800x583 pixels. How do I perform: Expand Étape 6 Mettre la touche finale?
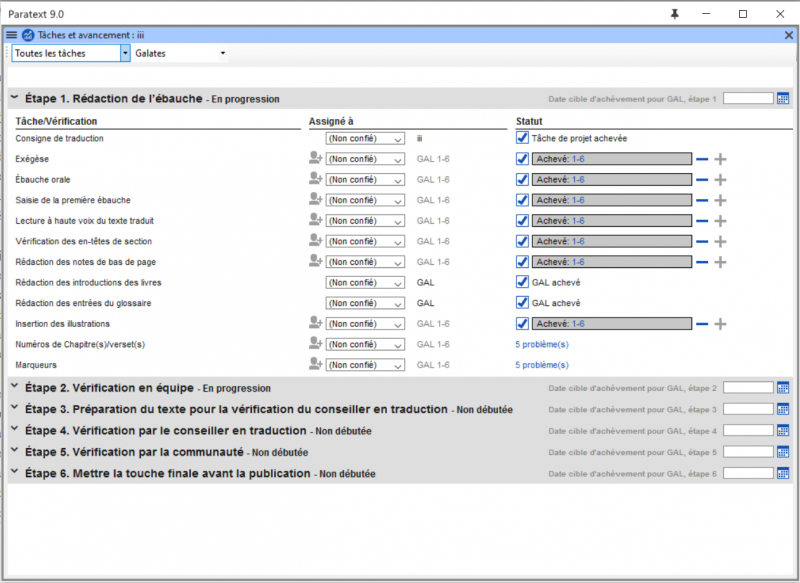coord(15,472)
